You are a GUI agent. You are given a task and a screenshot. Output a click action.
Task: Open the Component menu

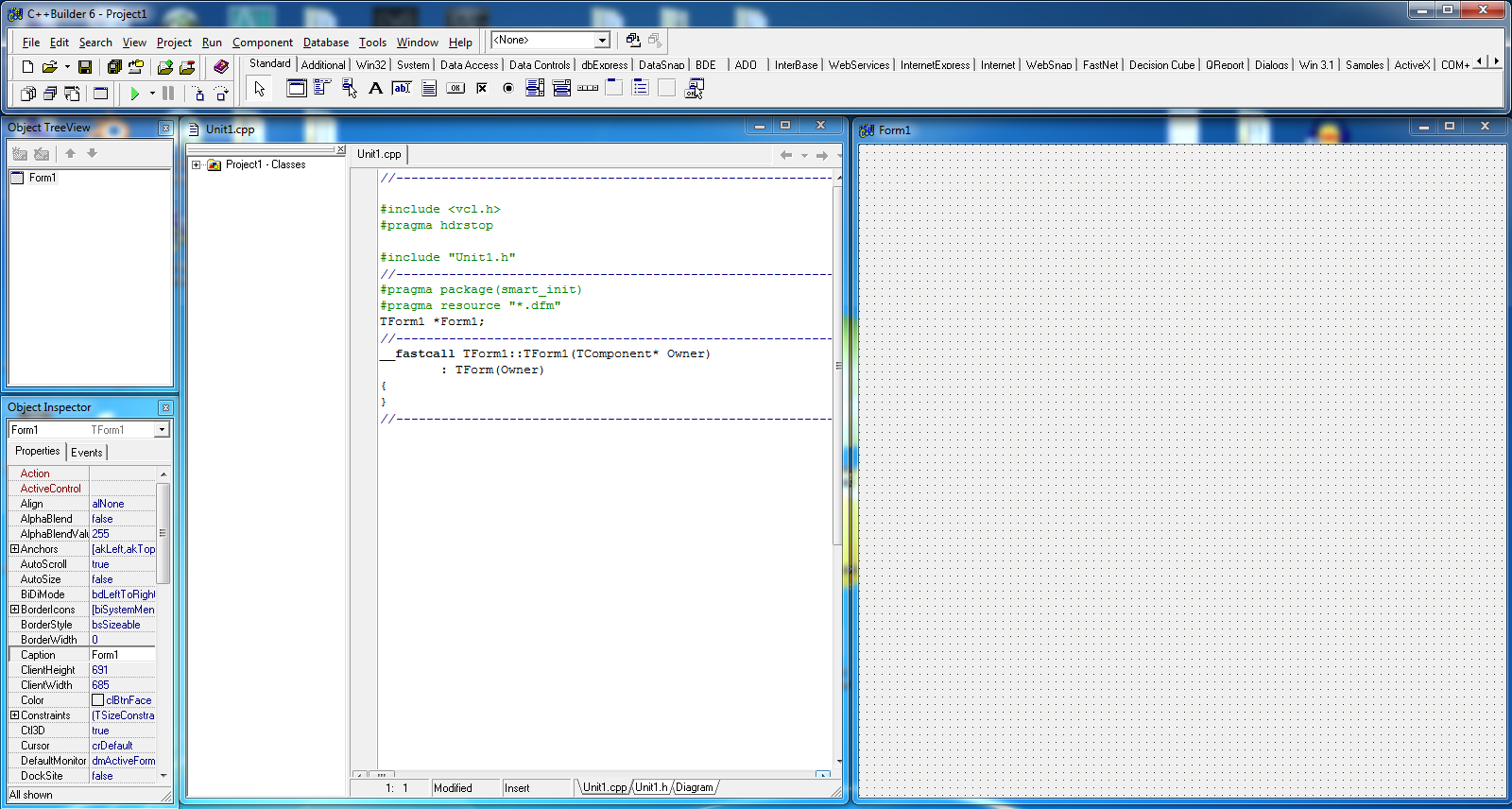pos(263,43)
